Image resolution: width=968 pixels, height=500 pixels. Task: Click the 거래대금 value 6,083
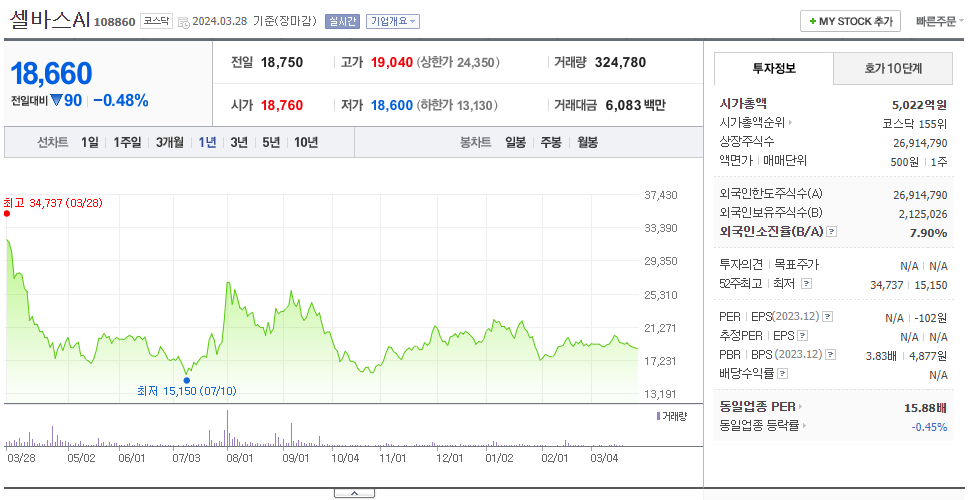coord(624,106)
